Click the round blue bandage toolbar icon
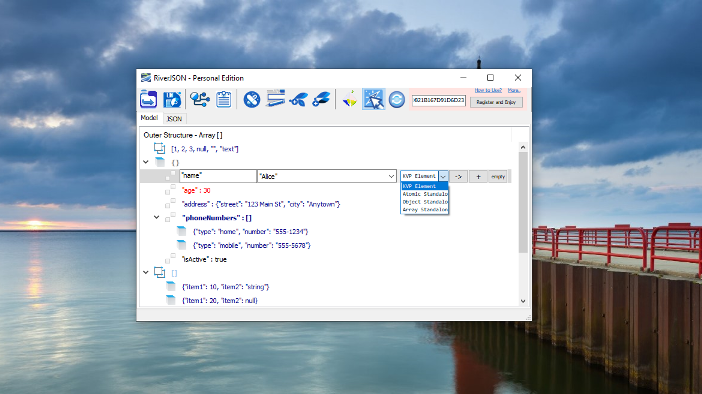 tap(252, 99)
